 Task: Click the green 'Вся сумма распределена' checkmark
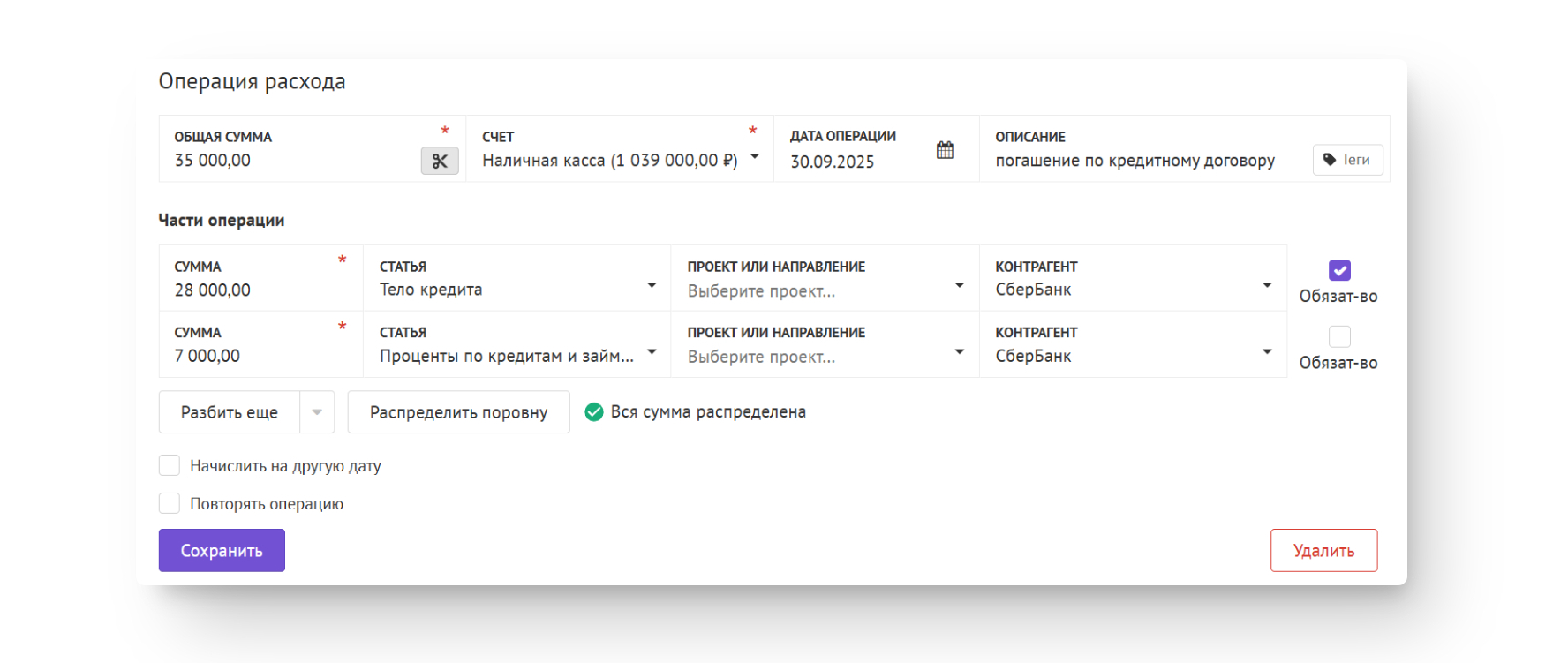[x=594, y=412]
